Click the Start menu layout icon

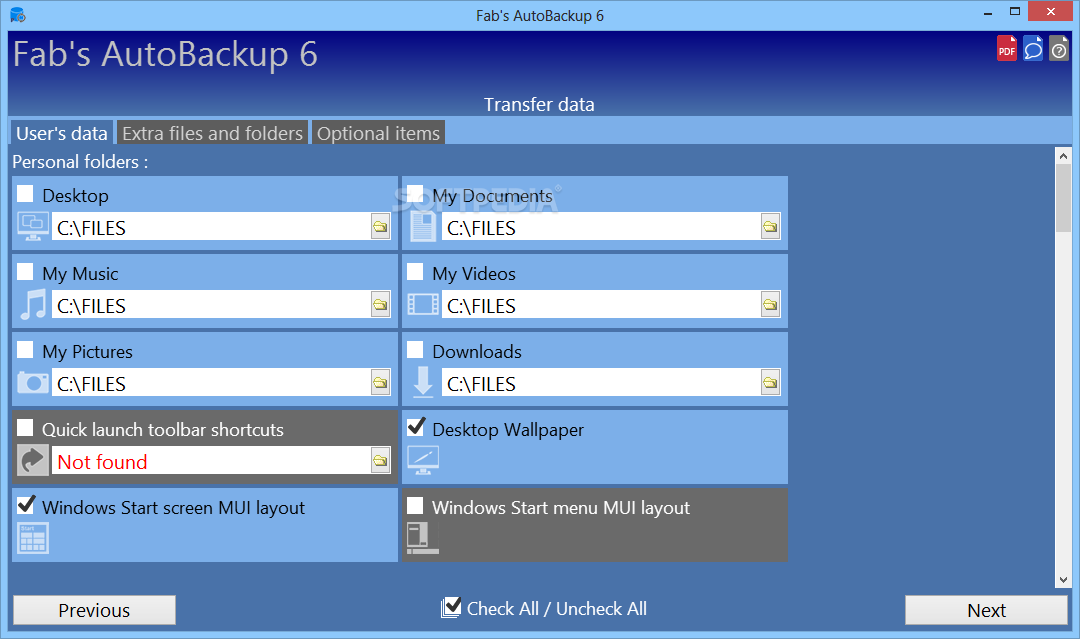click(423, 538)
